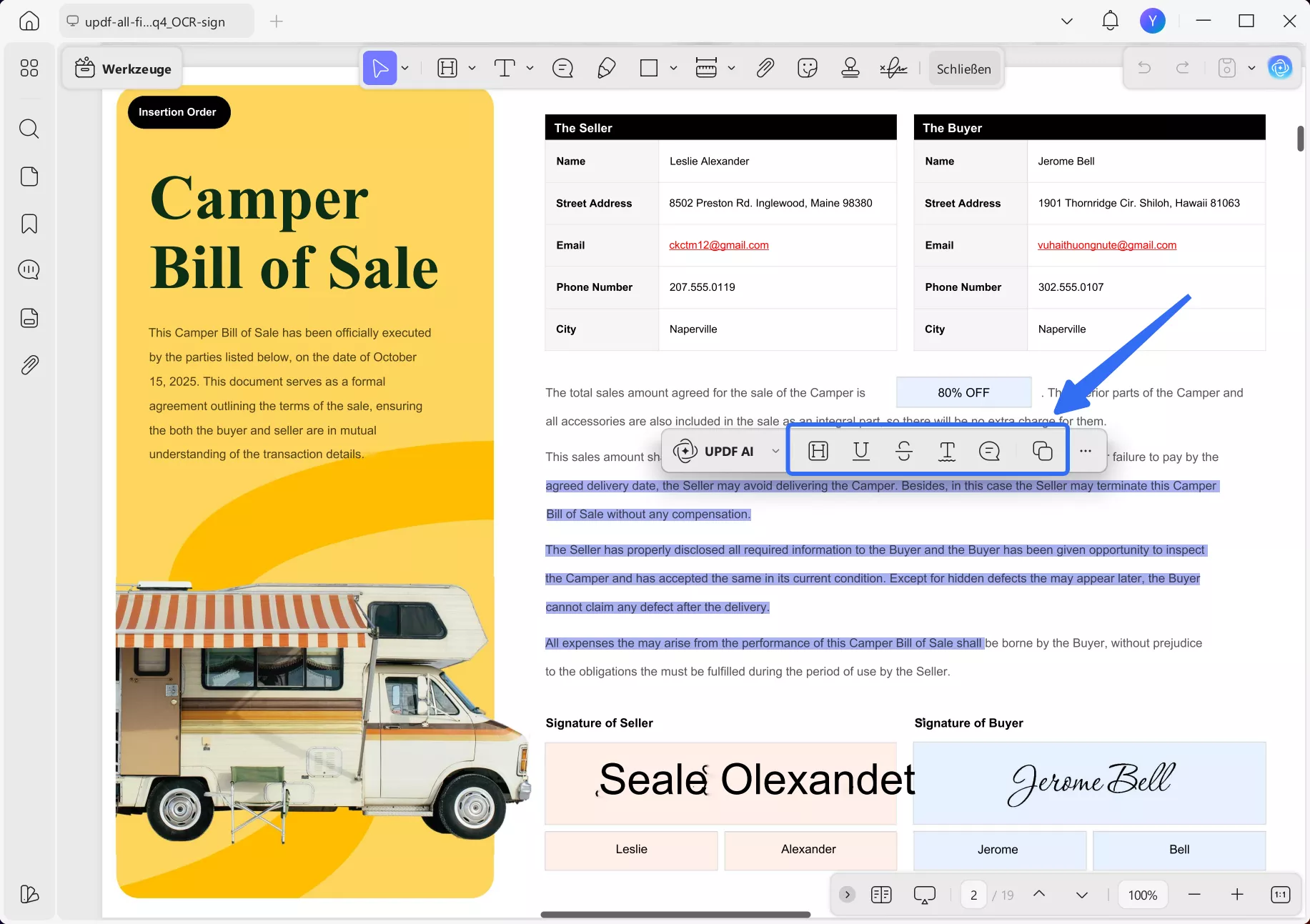Image resolution: width=1310 pixels, height=924 pixels.
Task: Add a note to selected text from popup
Action: (990, 451)
